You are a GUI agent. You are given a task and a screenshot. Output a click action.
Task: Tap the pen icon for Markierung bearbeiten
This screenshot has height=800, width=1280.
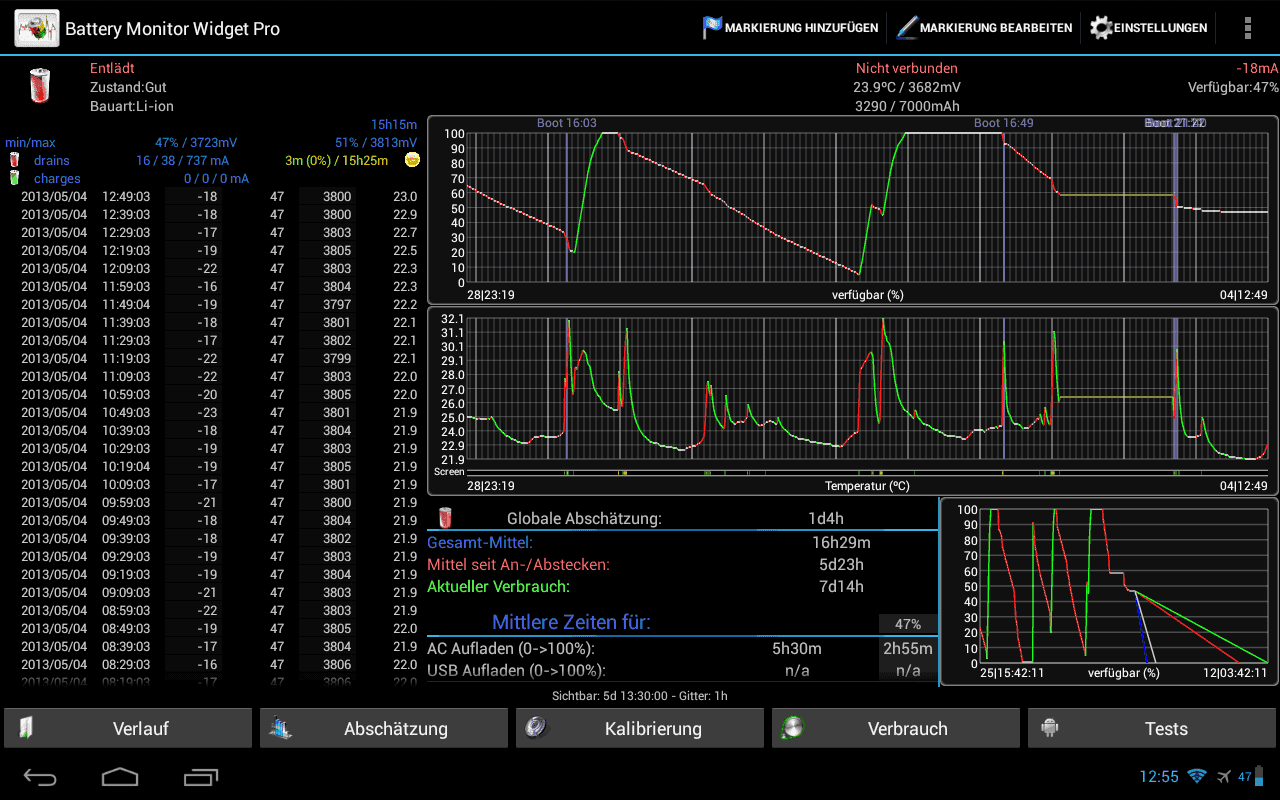point(906,28)
